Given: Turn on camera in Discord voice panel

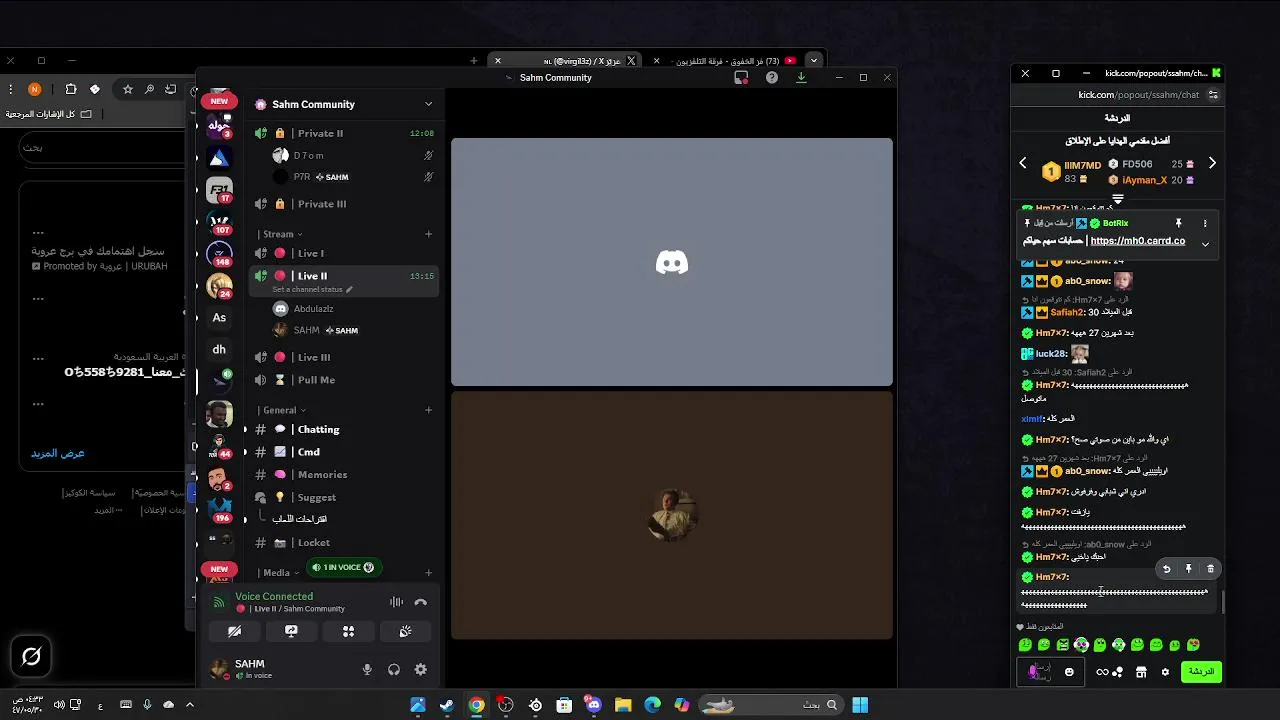Looking at the screenshot, I should click(x=234, y=631).
